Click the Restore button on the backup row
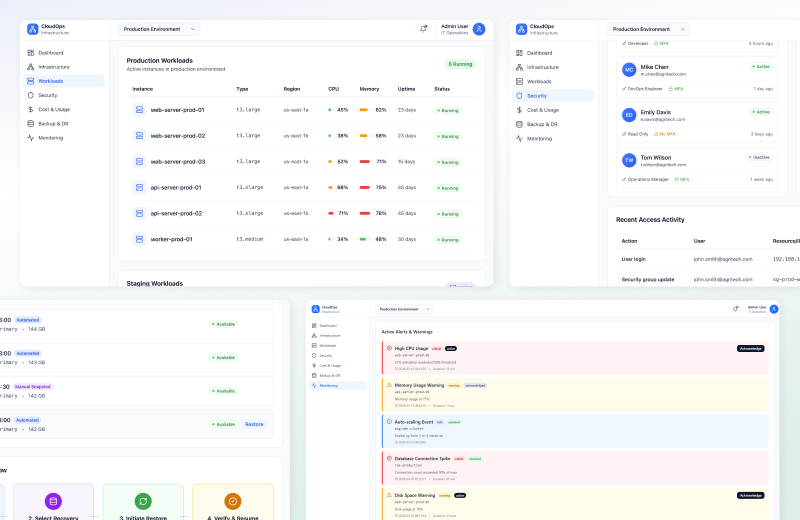The image size is (800, 520). [255, 424]
